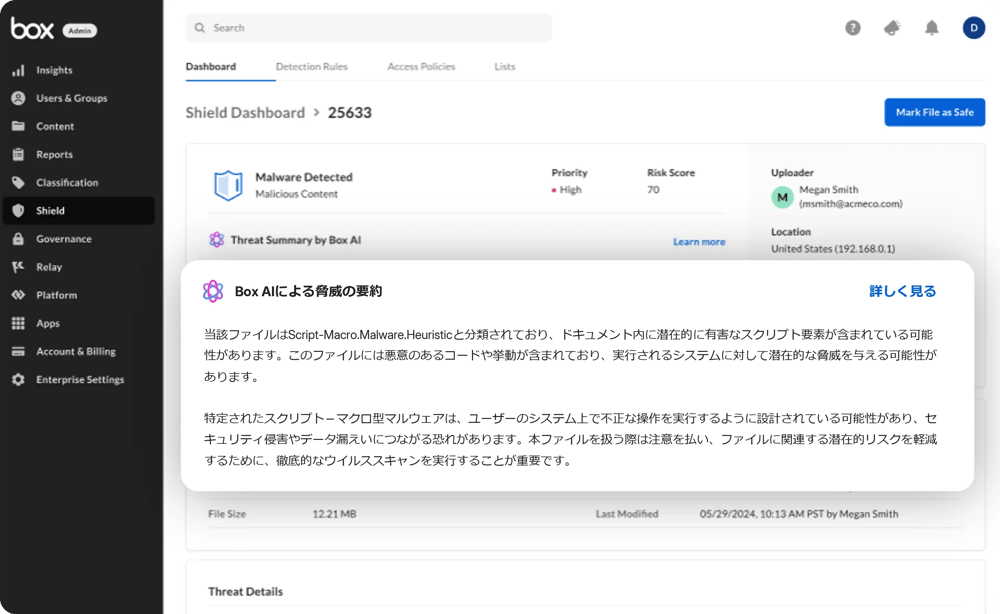
Task: Switch to the Access Policies tab
Action: point(421,67)
